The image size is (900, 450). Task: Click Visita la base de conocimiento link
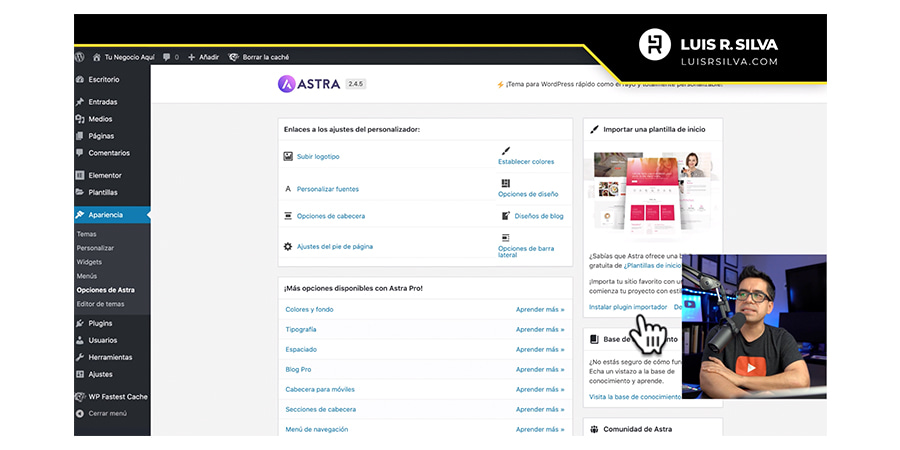click(635, 397)
